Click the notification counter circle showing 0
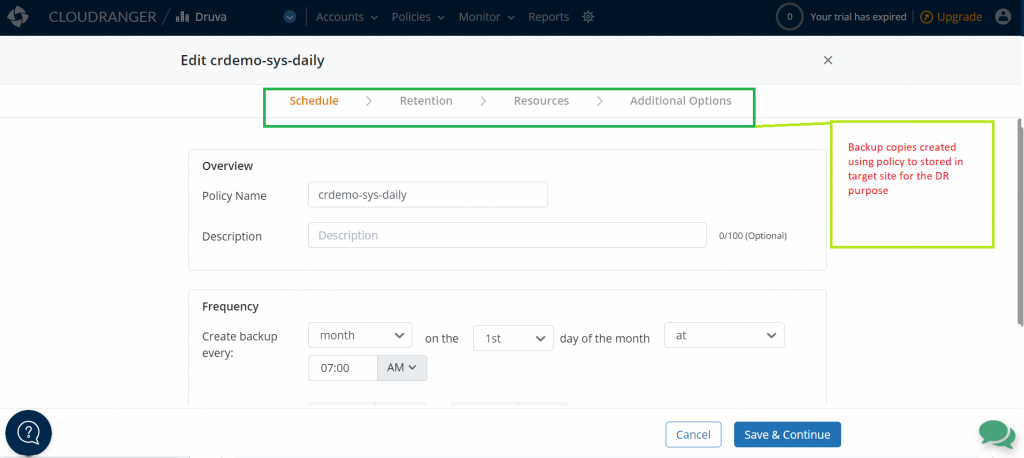Viewport: 1024px width, 458px height. pos(790,17)
